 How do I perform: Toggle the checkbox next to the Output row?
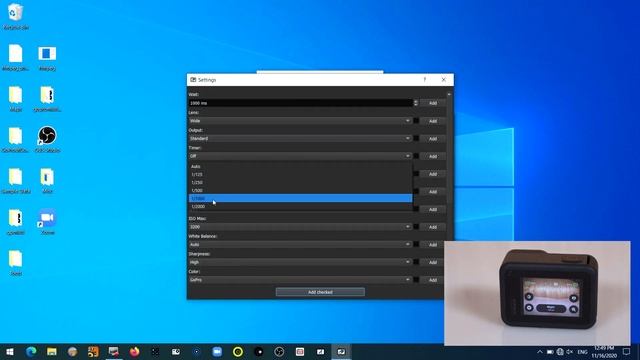416,138
